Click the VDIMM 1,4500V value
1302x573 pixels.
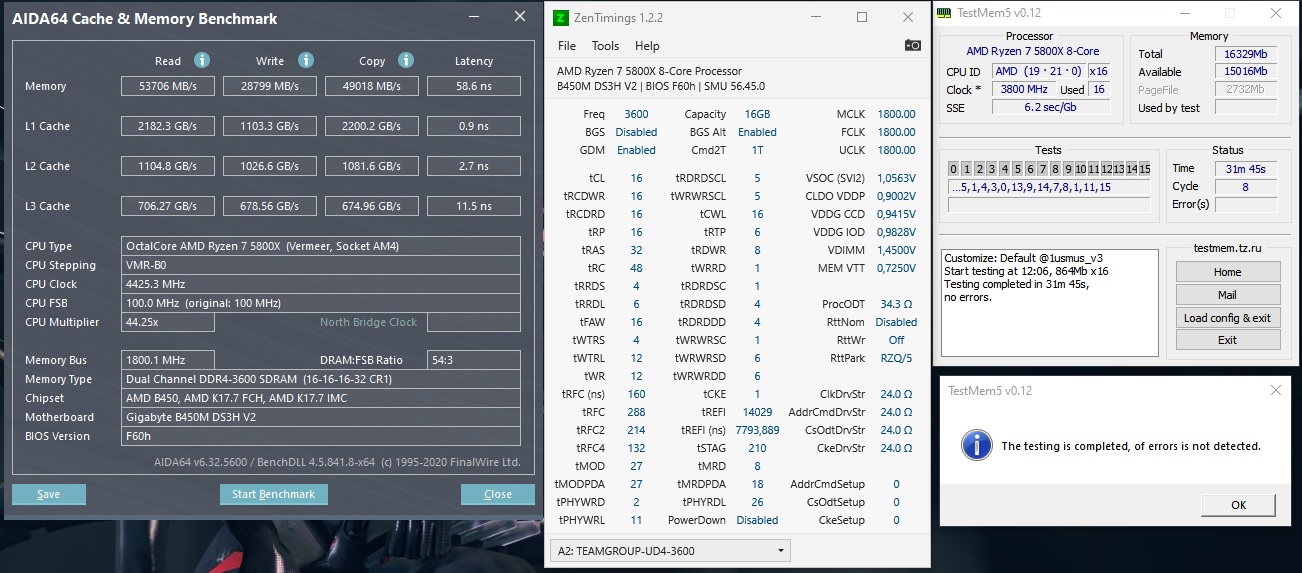[897, 250]
